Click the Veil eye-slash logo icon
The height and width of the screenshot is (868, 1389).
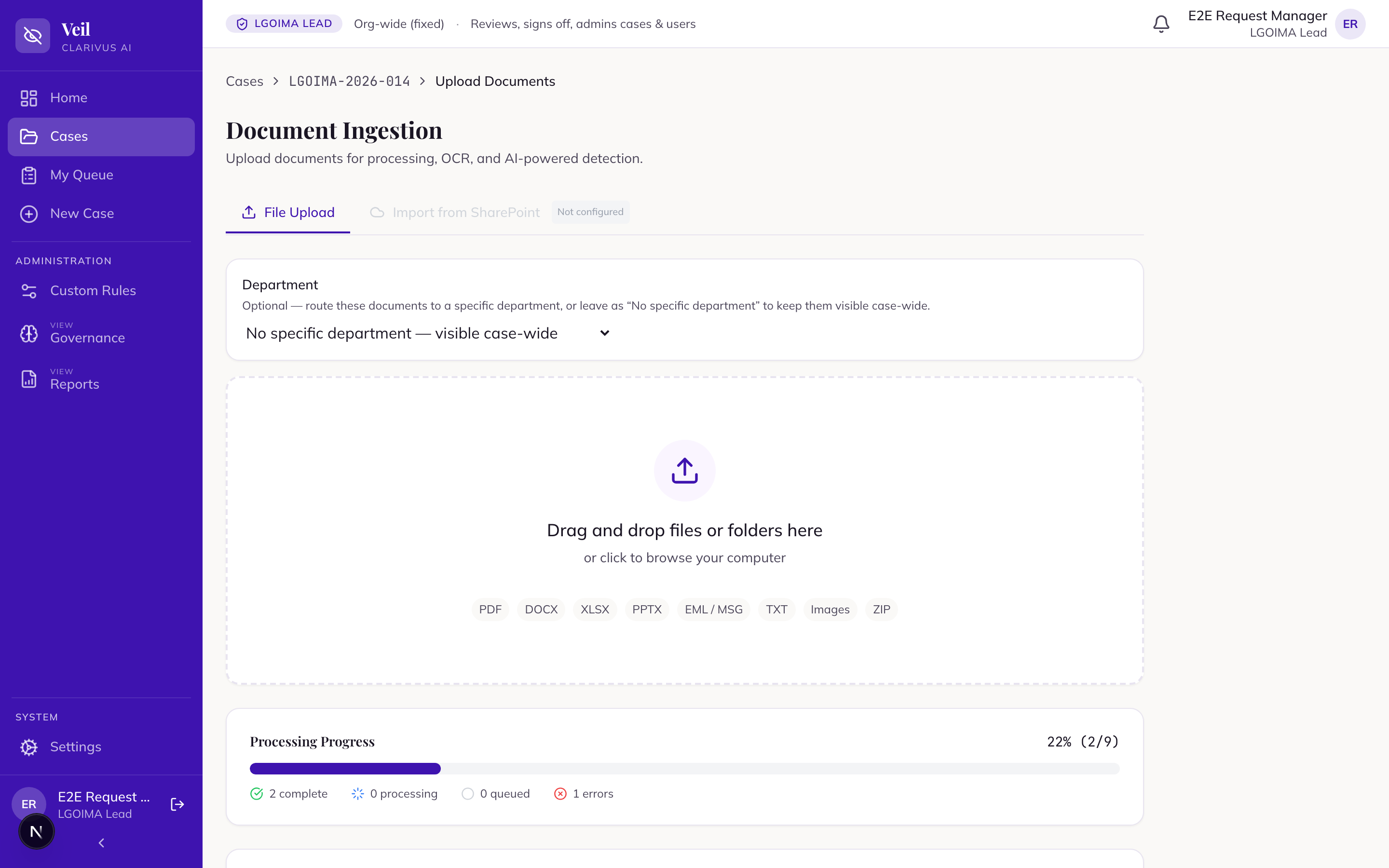pos(33,36)
